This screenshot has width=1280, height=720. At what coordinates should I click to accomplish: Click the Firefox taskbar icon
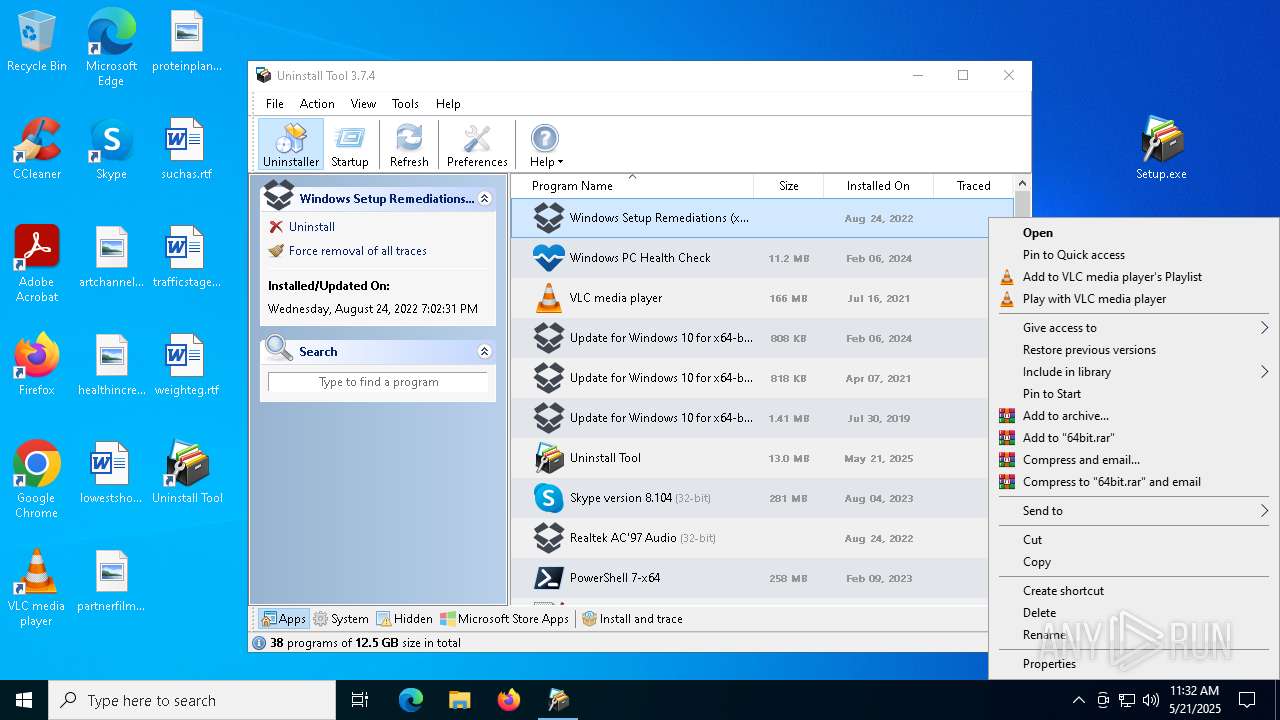tap(509, 700)
